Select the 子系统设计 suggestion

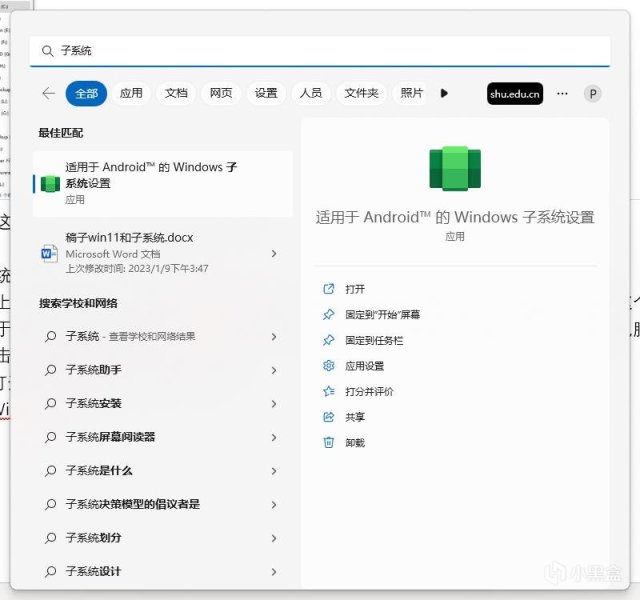(162, 571)
